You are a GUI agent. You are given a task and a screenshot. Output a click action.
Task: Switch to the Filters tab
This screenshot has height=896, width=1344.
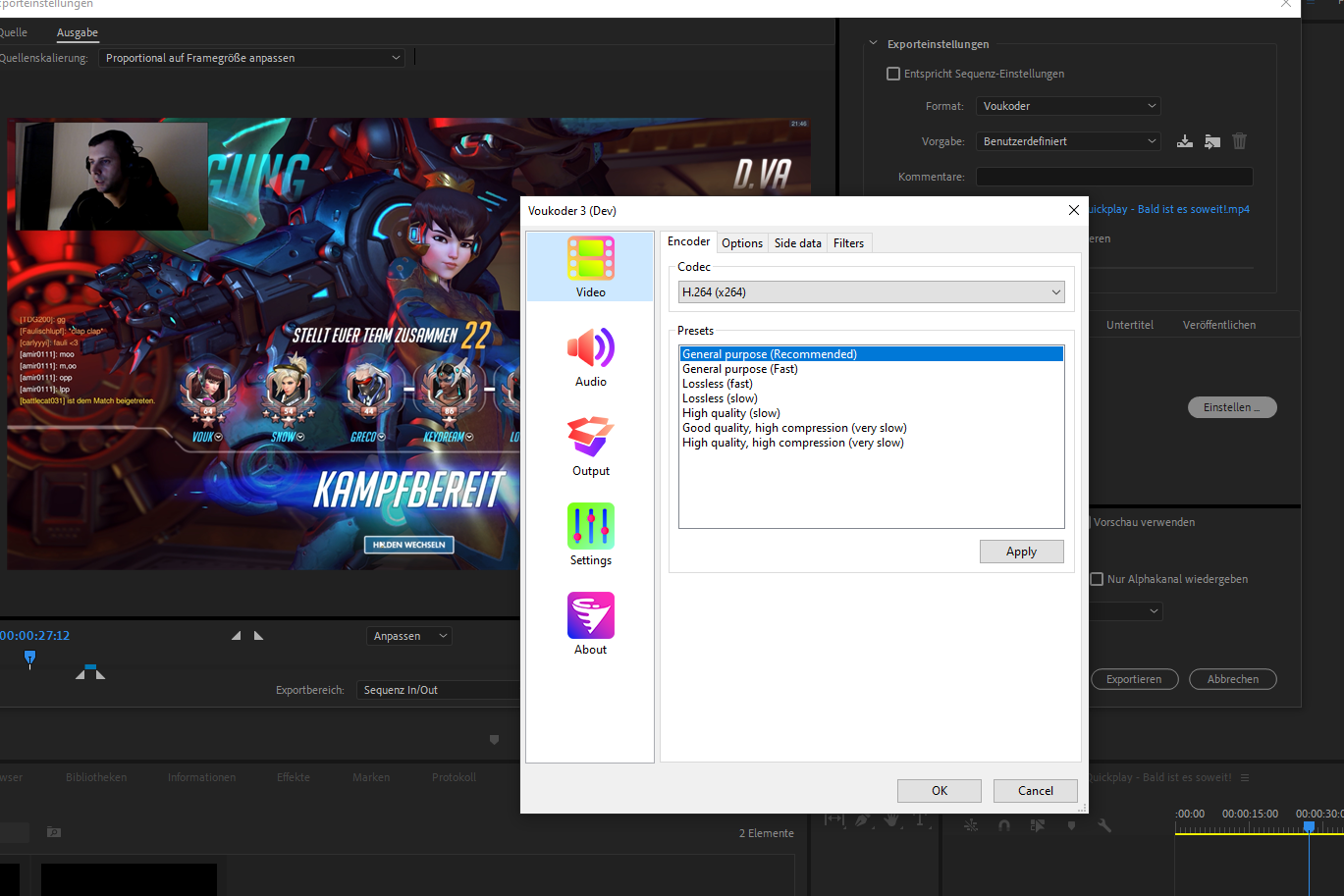point(848,243)
